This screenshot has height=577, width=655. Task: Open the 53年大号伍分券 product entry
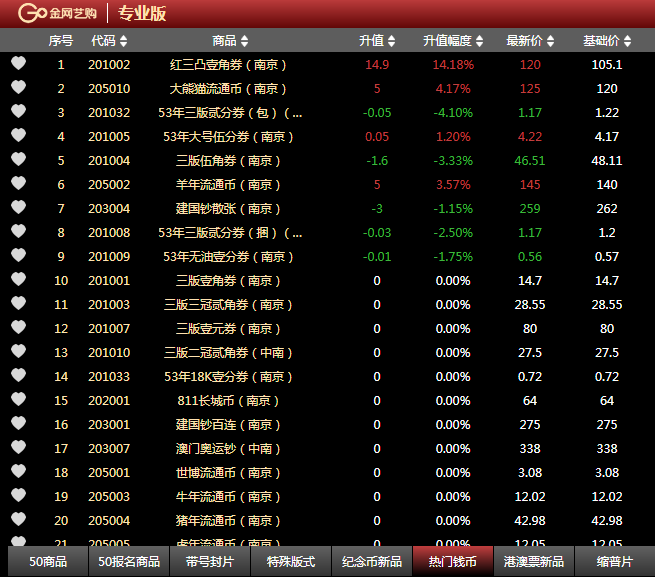point(229,136)
